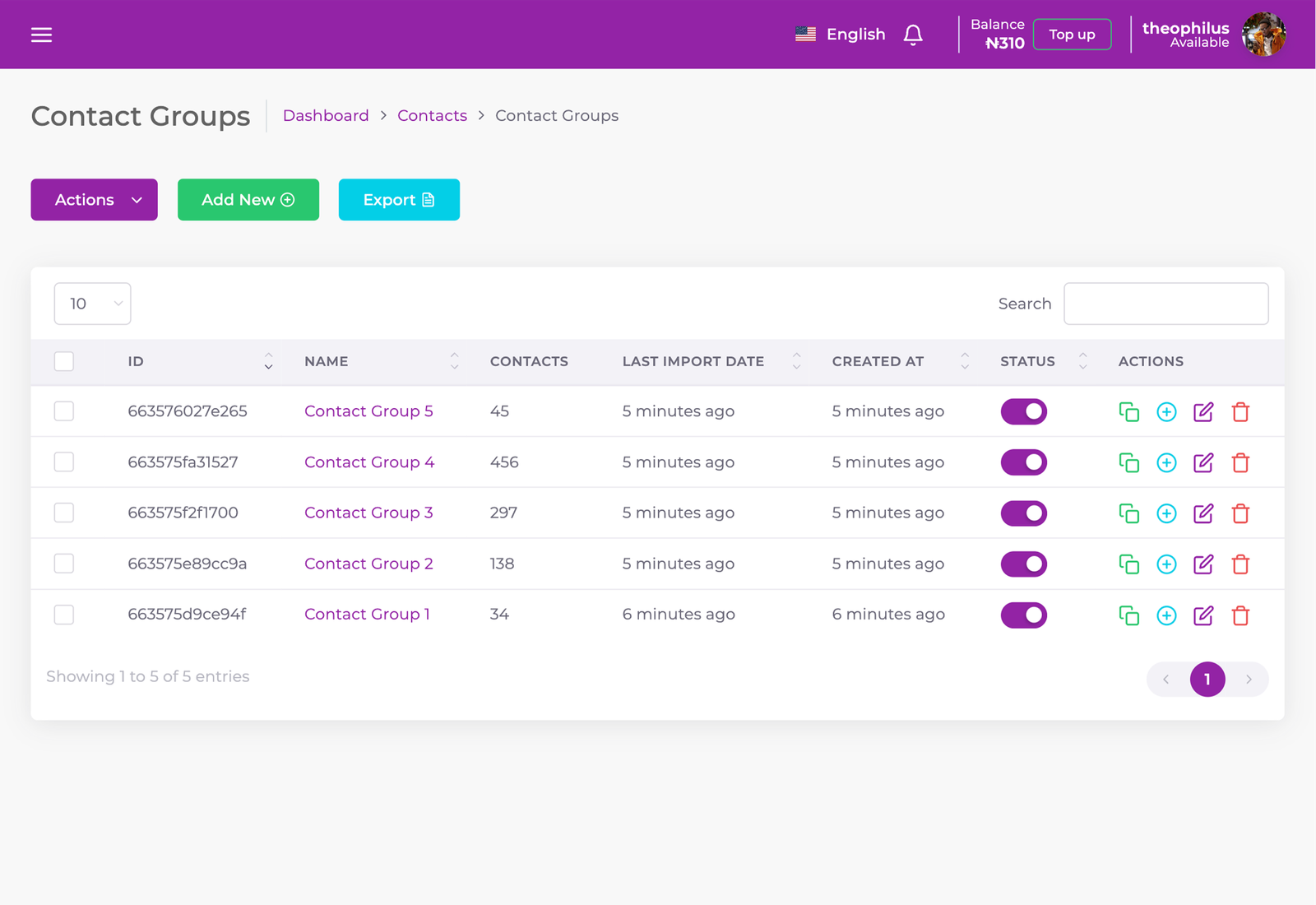Go to Dashboard breadcrumb
The height and width of the screenshot is (905, 1316).
(x=326, y=116)
